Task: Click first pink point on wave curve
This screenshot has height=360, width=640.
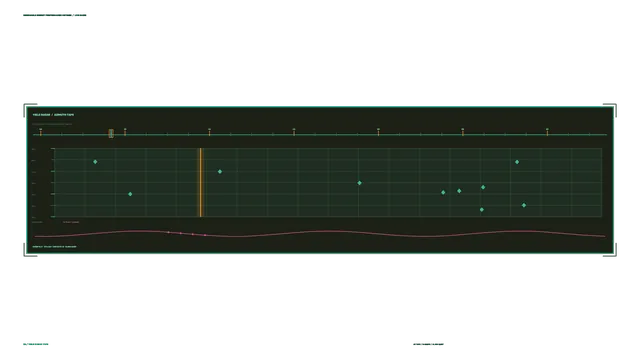Action: click(x=169, y=232)
